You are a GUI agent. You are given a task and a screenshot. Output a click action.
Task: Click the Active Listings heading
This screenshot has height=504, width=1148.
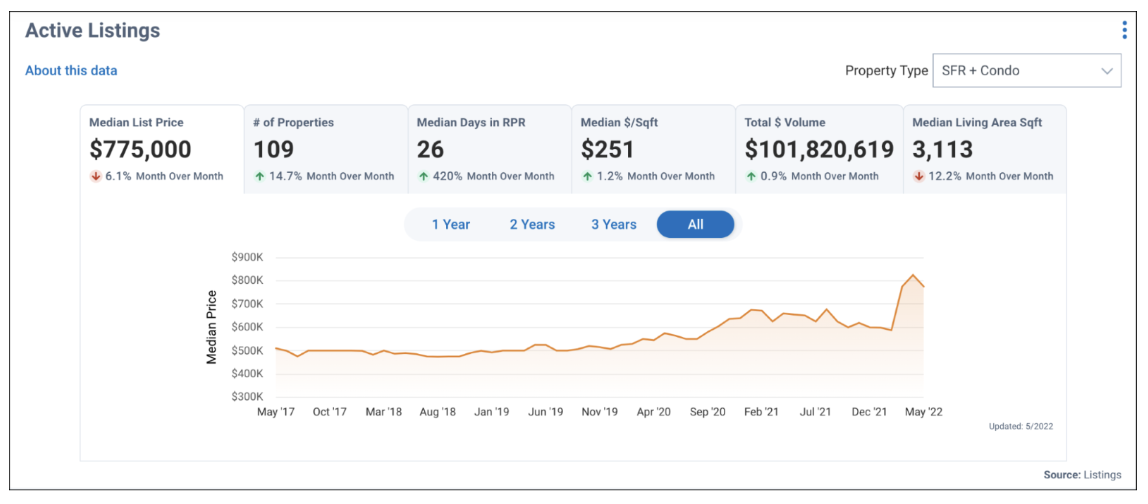pyautogui.click(x=92, y=31)
